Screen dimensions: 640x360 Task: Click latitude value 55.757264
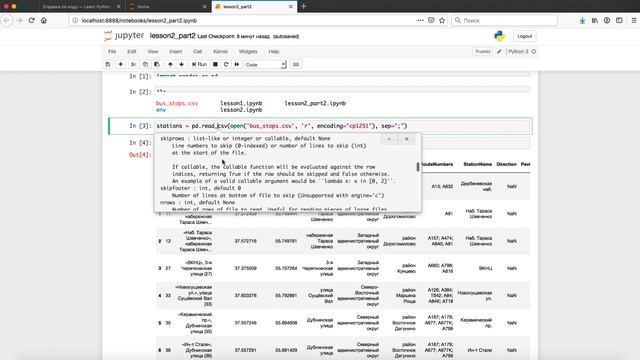click(x=286, y=268)
